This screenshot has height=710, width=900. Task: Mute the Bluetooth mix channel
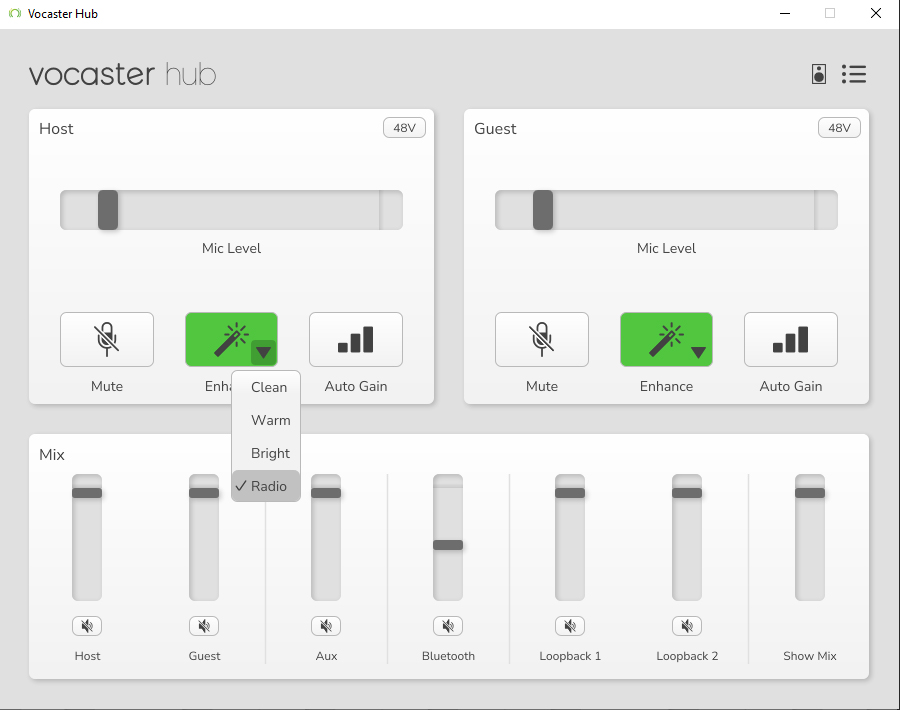(x=448, y=626)
